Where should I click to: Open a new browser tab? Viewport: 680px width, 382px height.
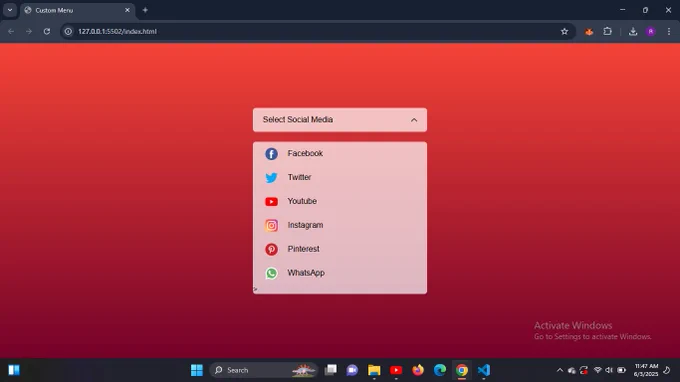pos(145,10)
